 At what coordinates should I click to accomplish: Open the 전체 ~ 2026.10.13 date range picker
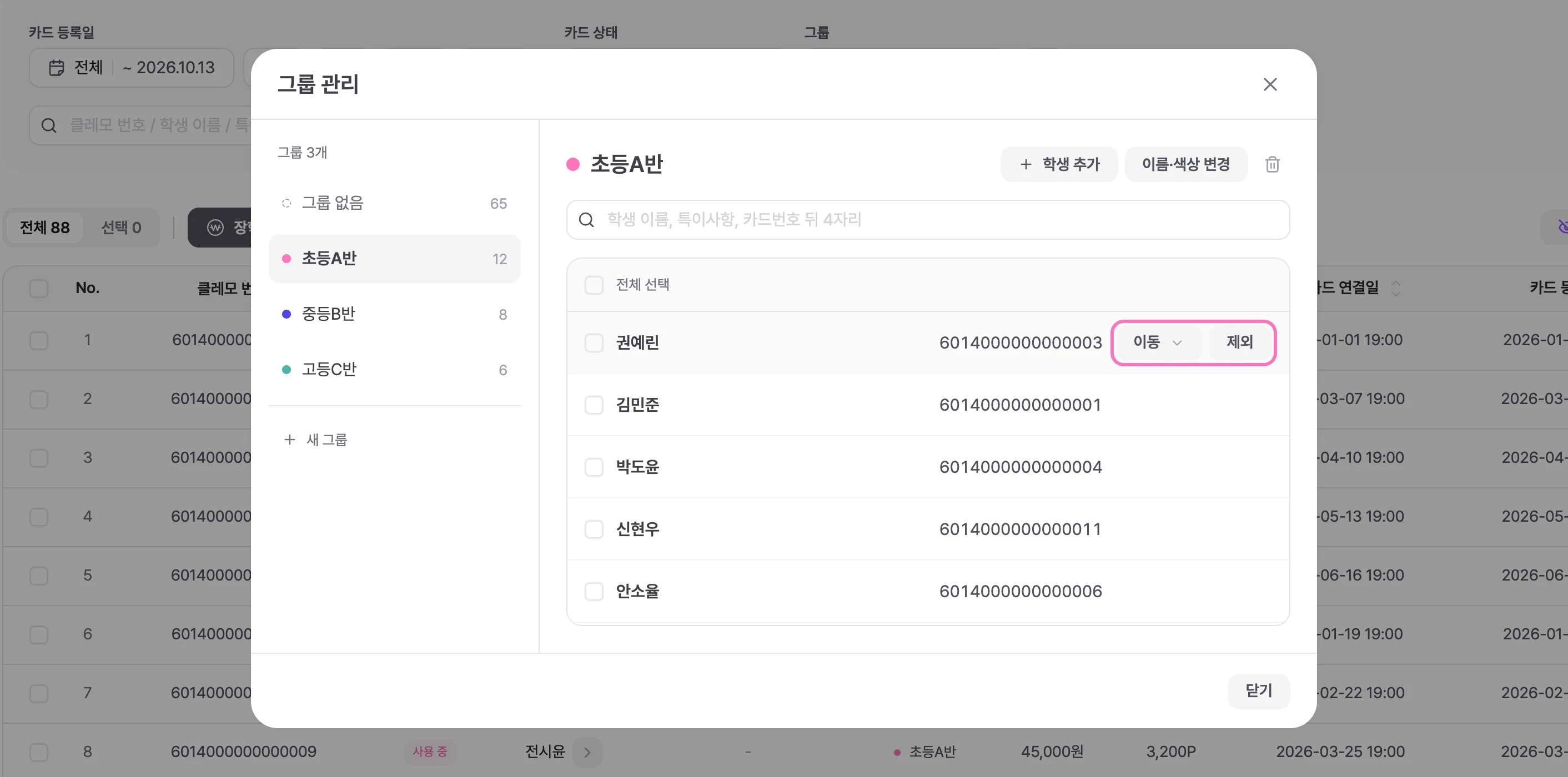pos(132,68)
